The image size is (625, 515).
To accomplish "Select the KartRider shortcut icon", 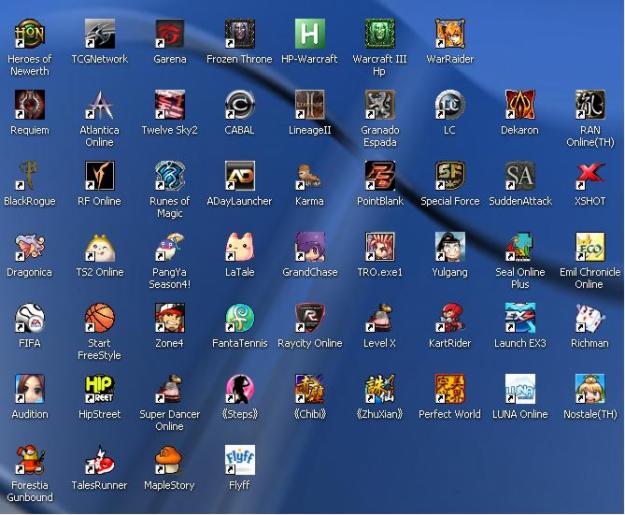I will (x=449, y=318).
